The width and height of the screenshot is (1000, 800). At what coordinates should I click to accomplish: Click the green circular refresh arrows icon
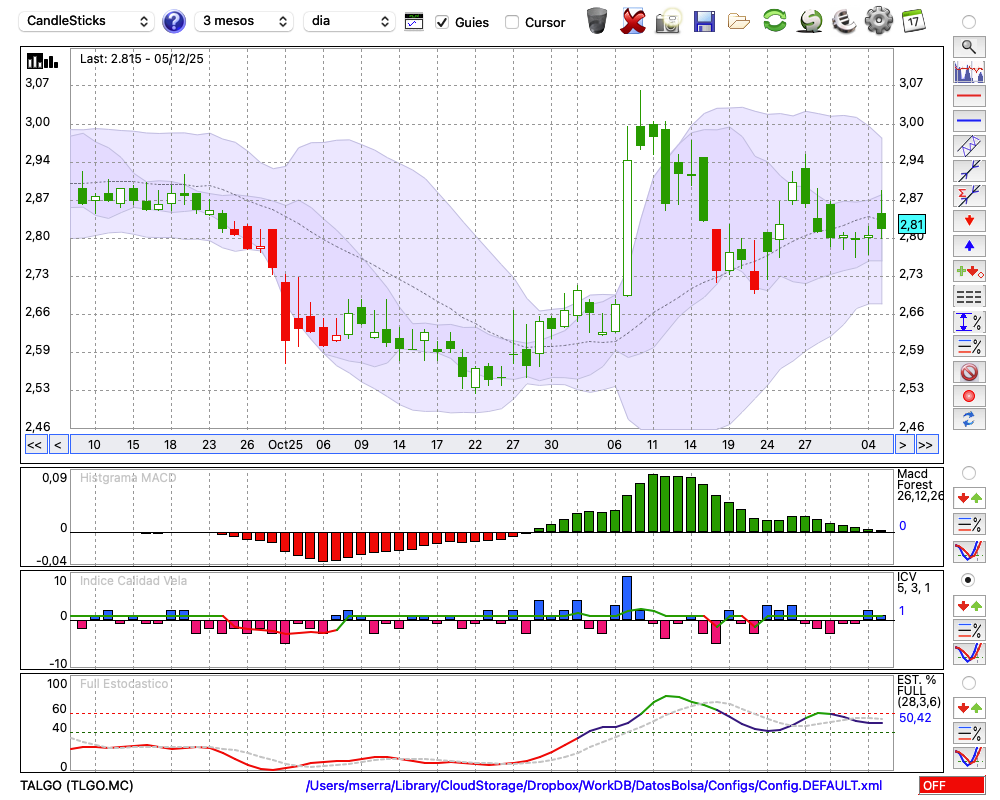(774, 21)
